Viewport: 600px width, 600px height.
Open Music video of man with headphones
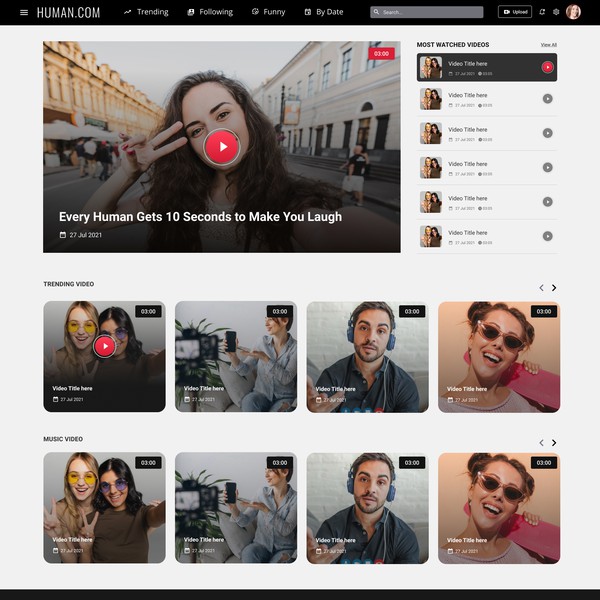tap(367, 508)
